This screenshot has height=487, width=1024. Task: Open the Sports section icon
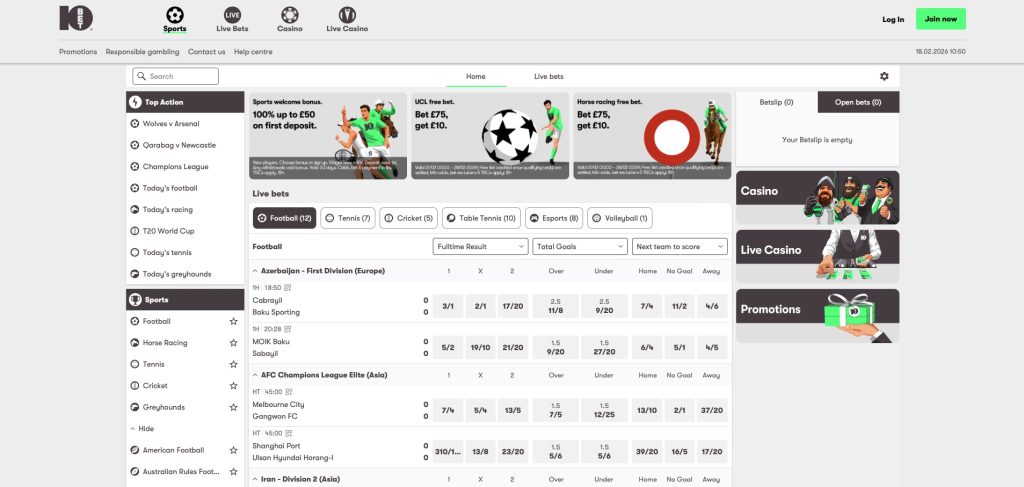click(175, 14)
